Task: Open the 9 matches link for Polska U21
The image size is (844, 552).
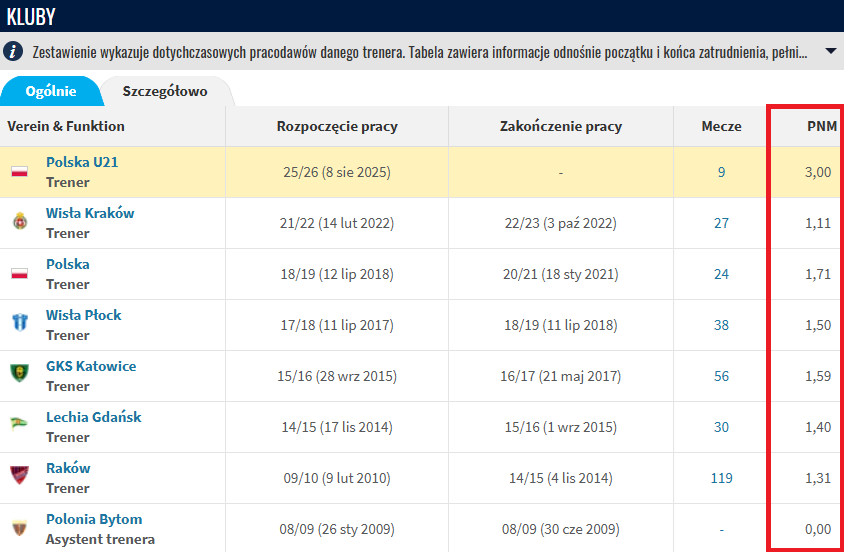Action: pos(721,172)
